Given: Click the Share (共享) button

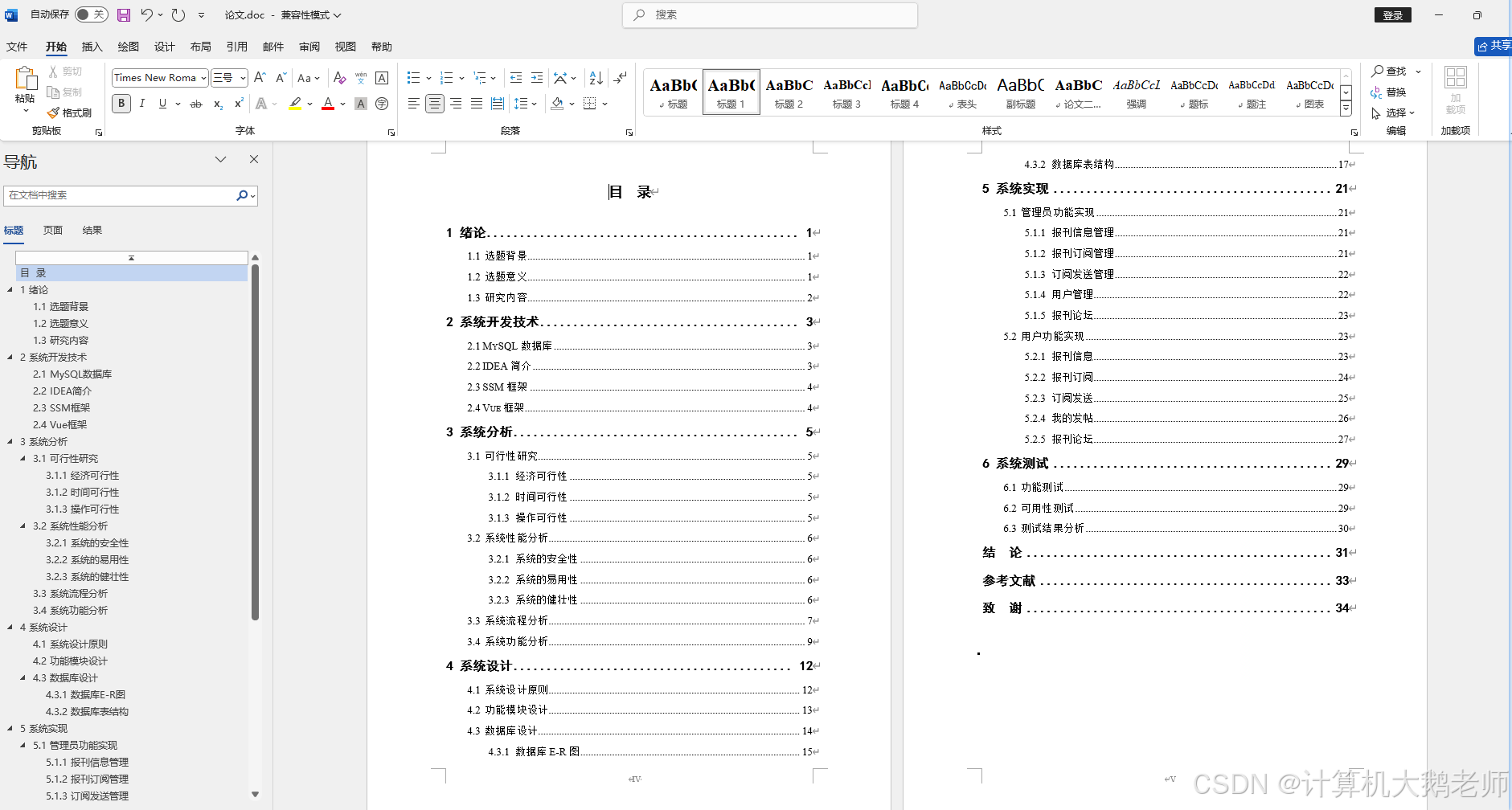Looking at the screenshot, I should pyautogui.click(x=1494, y=46).
